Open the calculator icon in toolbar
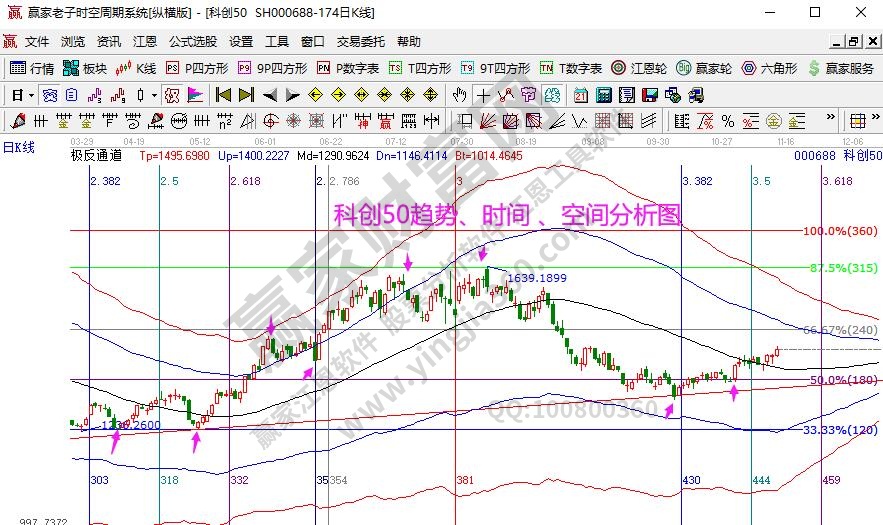This screenshot has width=883, height=525. 603,95
